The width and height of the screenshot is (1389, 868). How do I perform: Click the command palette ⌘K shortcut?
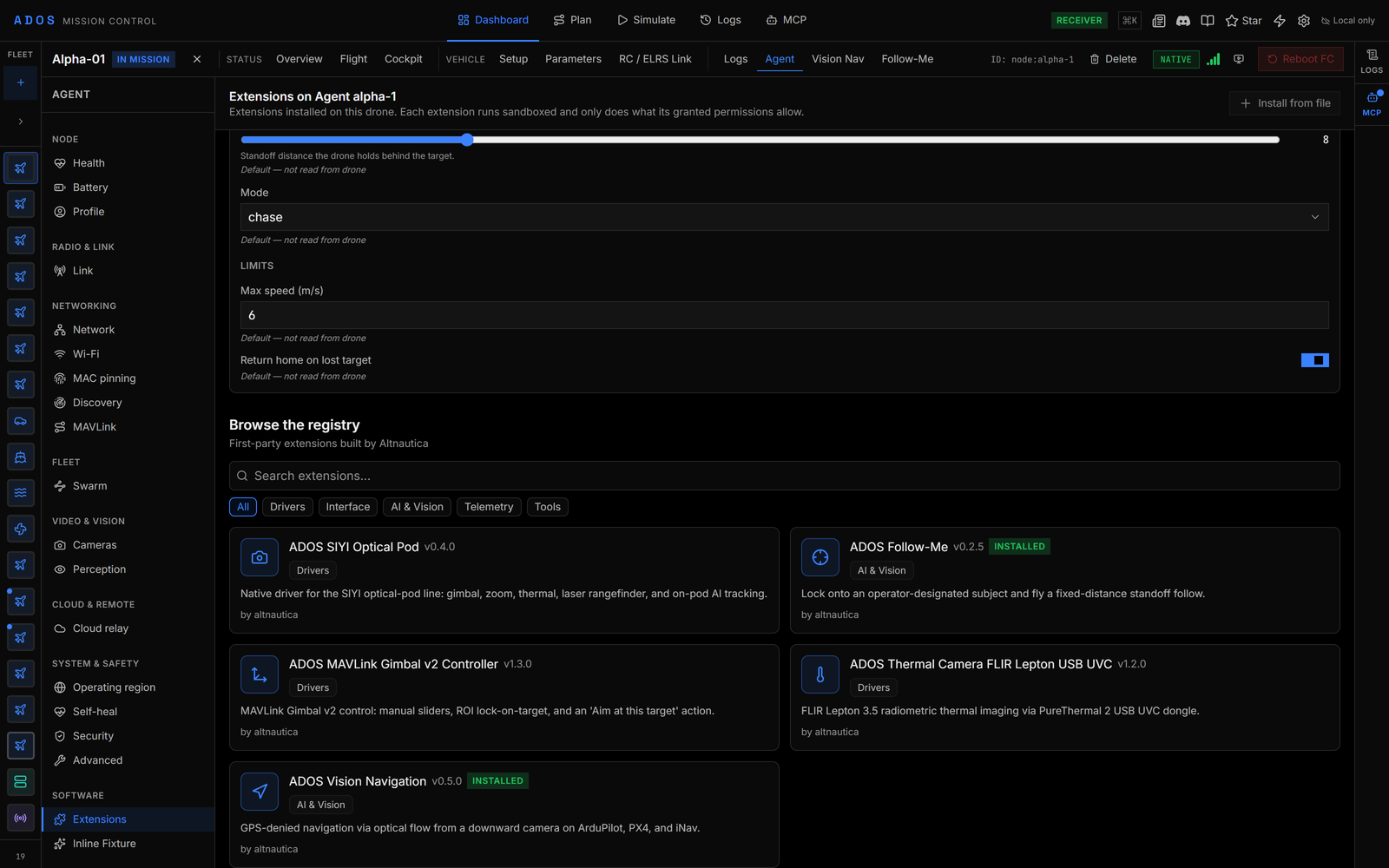click(1129, 20)
